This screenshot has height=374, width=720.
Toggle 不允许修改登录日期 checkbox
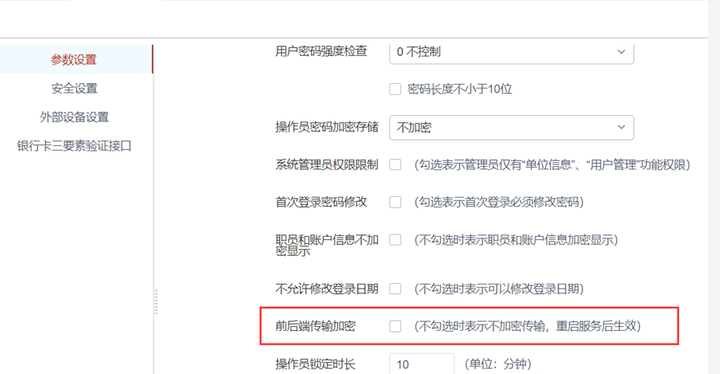pos(395,289)
